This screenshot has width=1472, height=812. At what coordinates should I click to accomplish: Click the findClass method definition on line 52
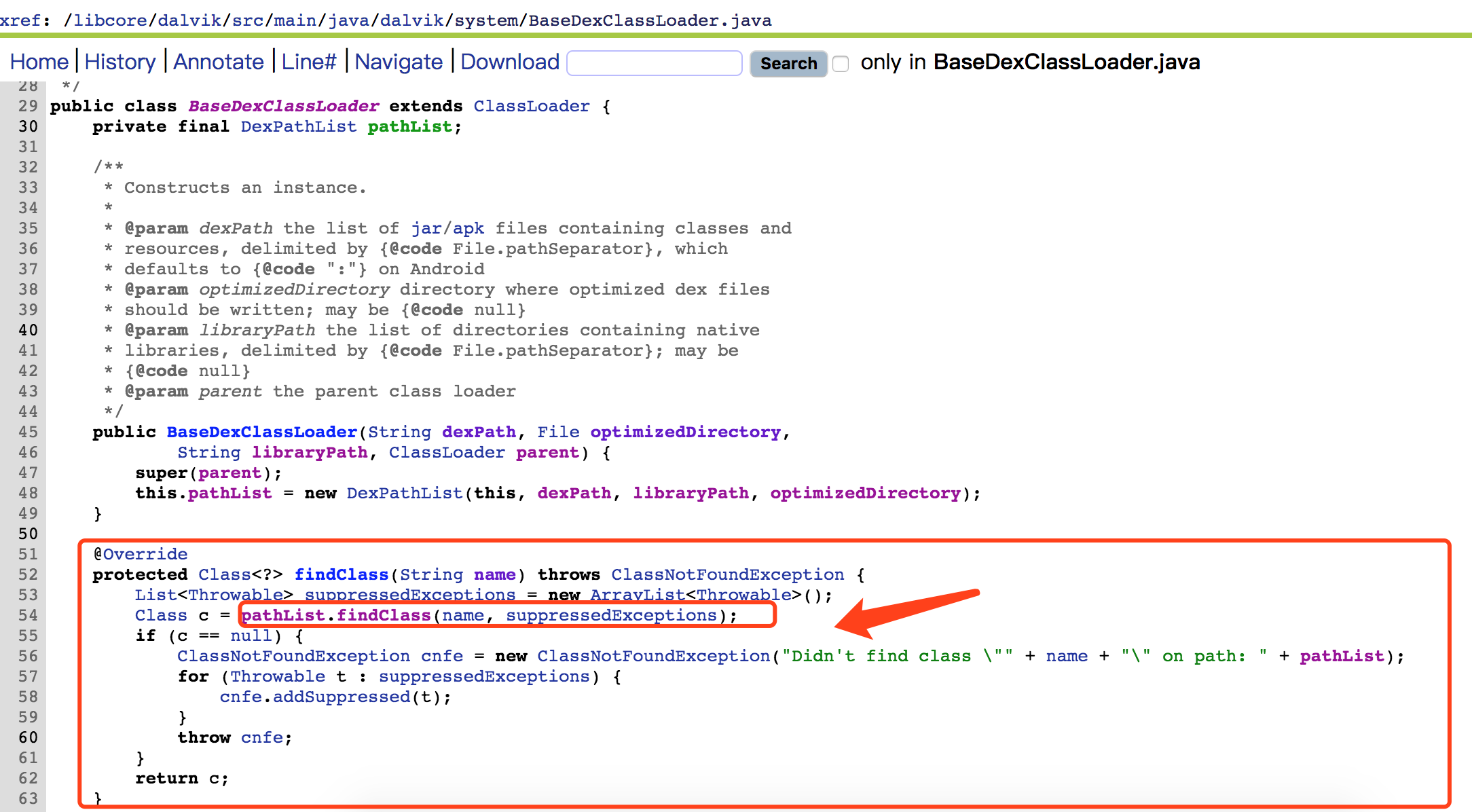click(x=341, y=575)
